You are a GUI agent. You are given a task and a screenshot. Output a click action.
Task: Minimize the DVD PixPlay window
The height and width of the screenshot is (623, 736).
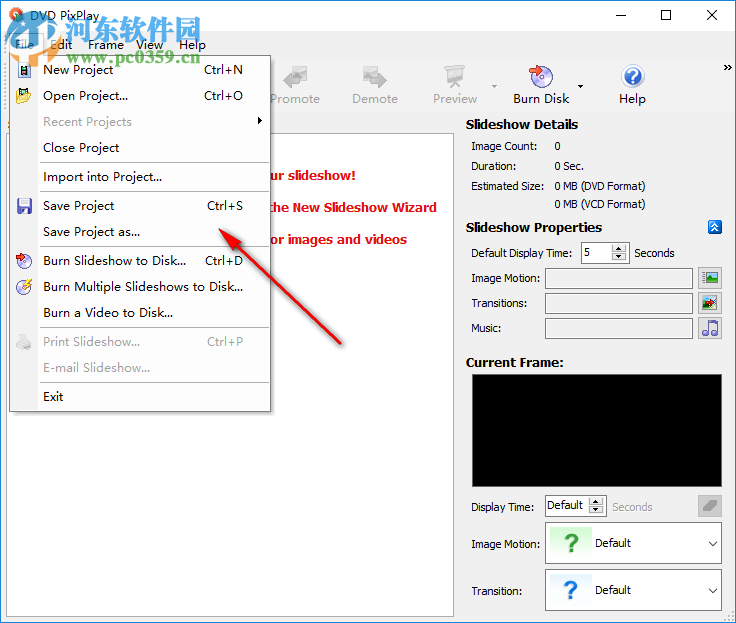coord(621,15)
